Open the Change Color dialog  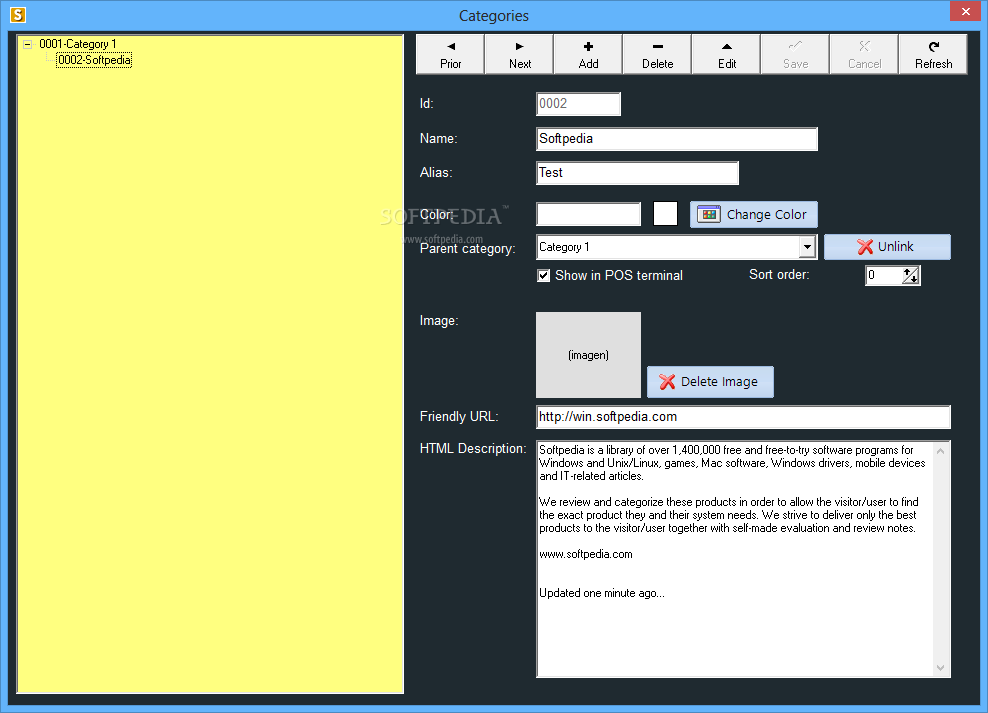click(x=754, y=215)
